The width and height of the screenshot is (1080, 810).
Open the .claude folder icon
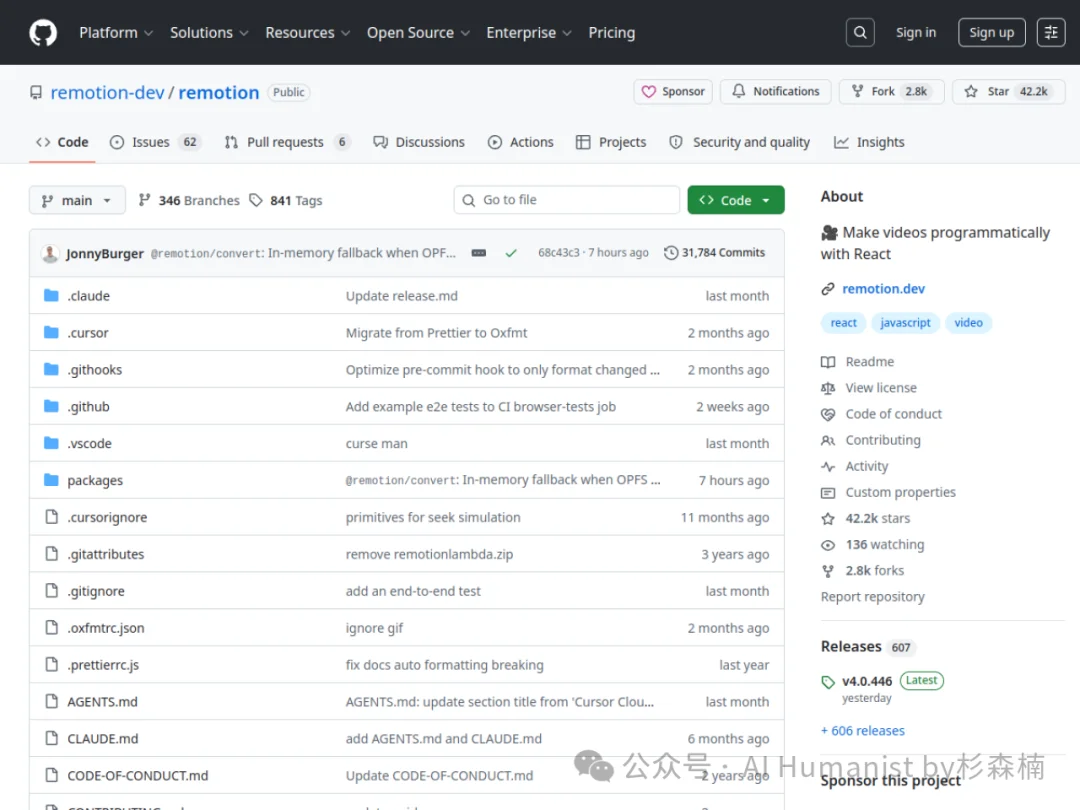point(52,296)
